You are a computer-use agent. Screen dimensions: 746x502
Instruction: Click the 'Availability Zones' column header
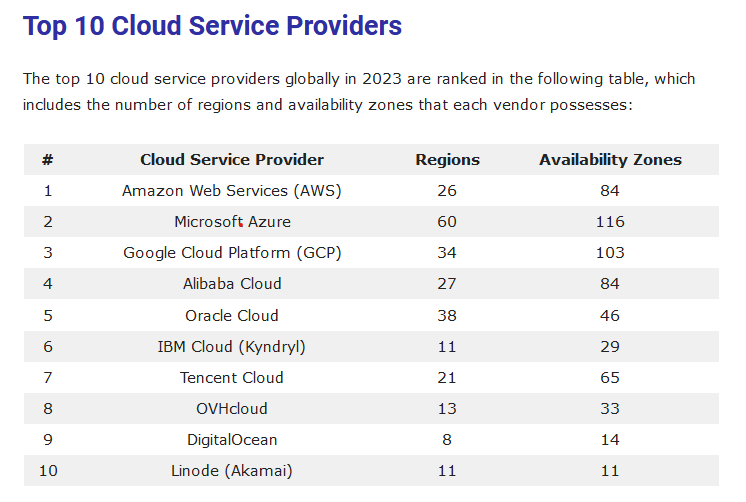pos(610,160)
